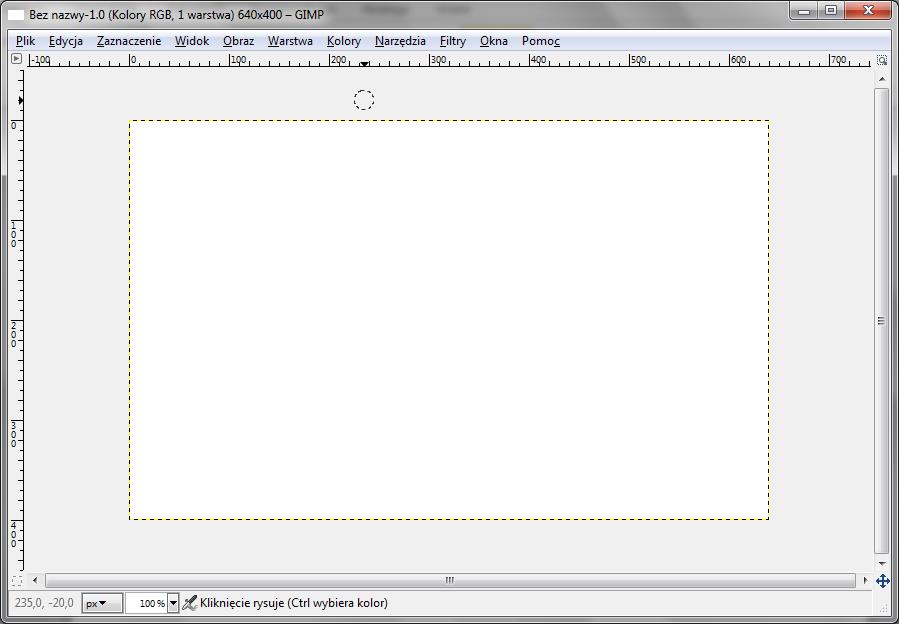Click the paintbrush tool icon in status bar
The height and width of the screenshot is (624, 899).
tap(189, 603)
